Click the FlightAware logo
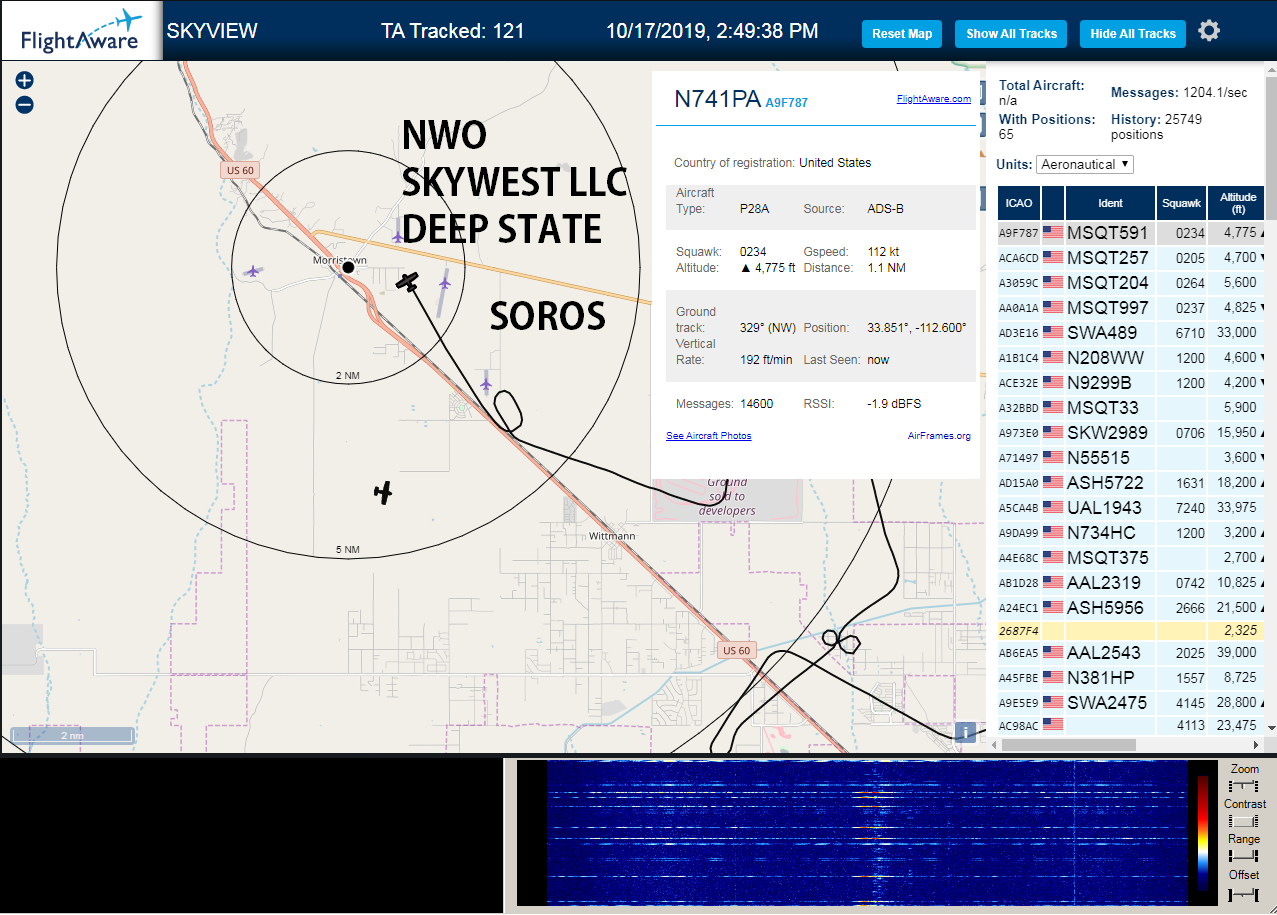Image resolution: width=1277 pixels, height=915 pixels. [x=81, y=31]
